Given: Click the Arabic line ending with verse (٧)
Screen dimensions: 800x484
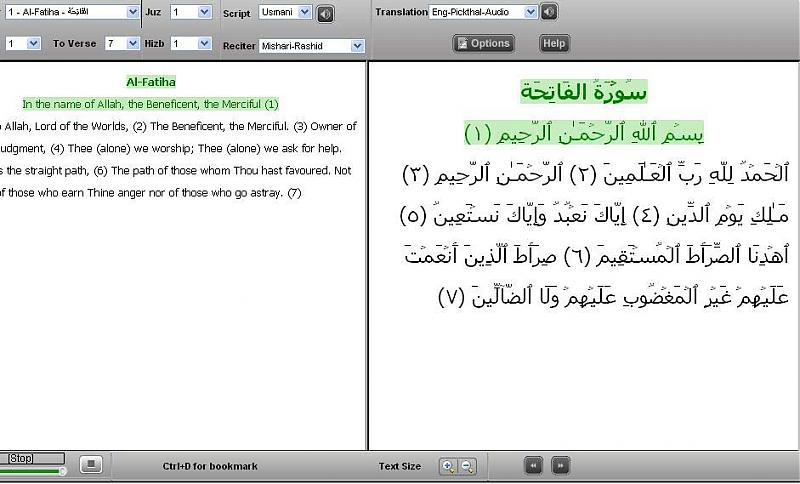Looking at the screenshot, I should [x=614, y=296].
